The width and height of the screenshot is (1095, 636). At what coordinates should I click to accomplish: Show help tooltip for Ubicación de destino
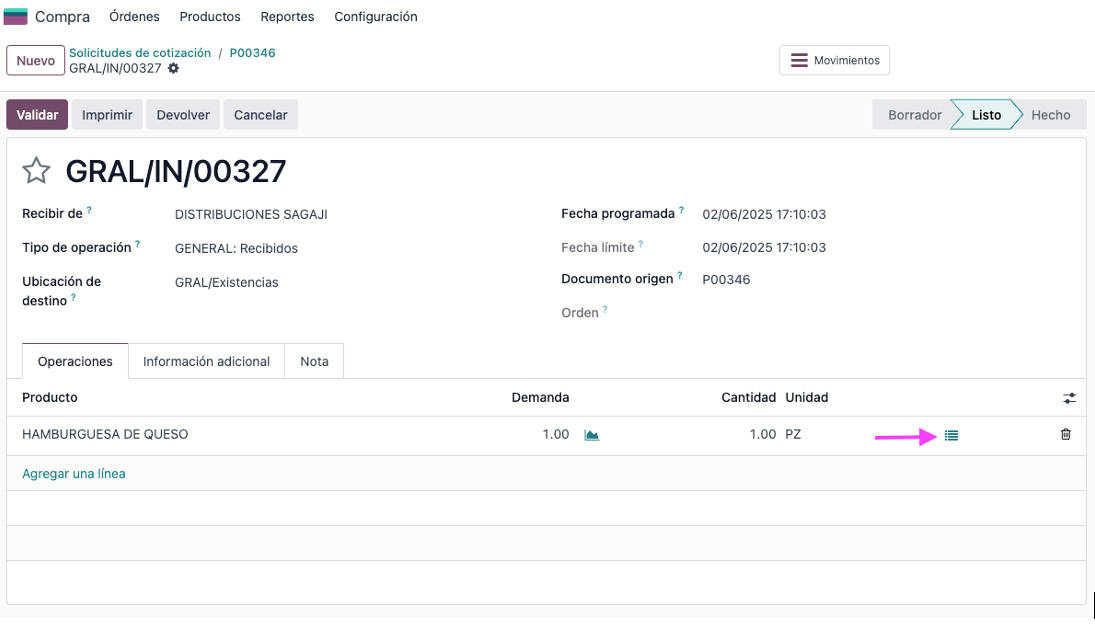73,297
